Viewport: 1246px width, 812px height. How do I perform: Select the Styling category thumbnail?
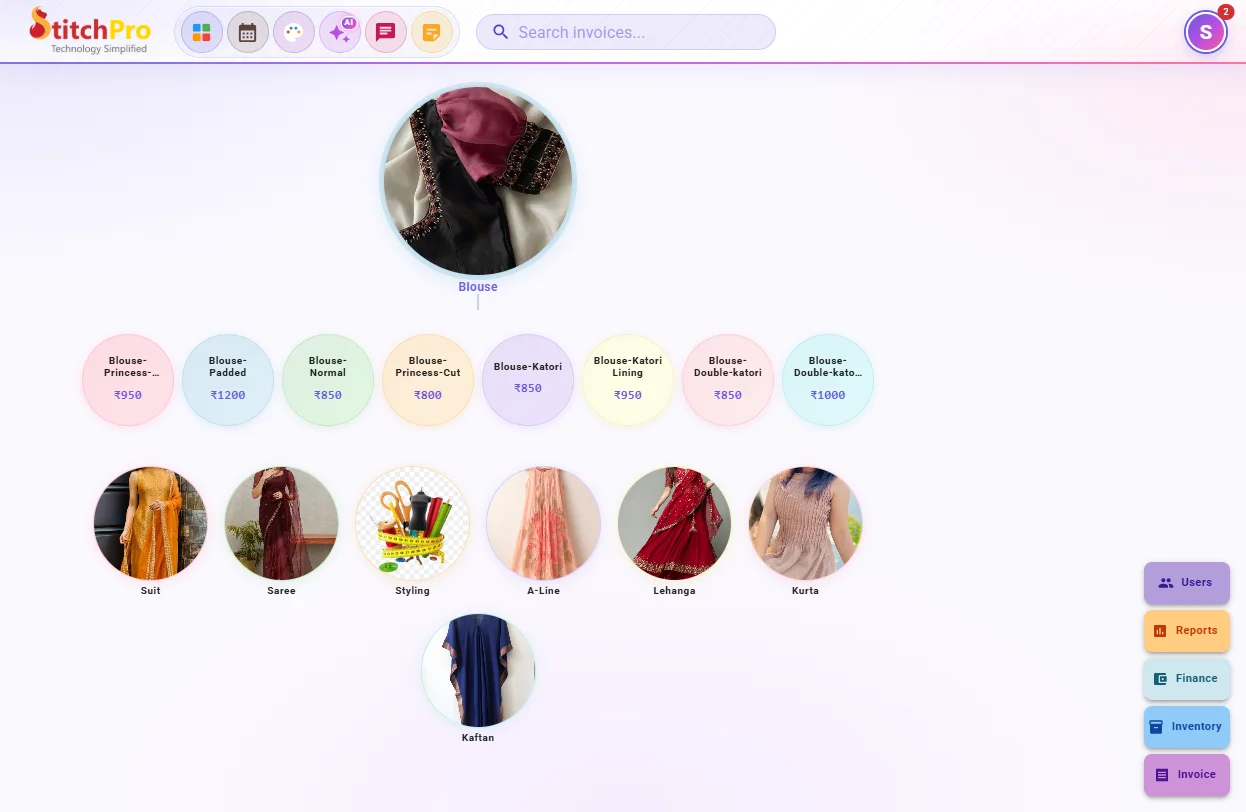pos(412,523)
